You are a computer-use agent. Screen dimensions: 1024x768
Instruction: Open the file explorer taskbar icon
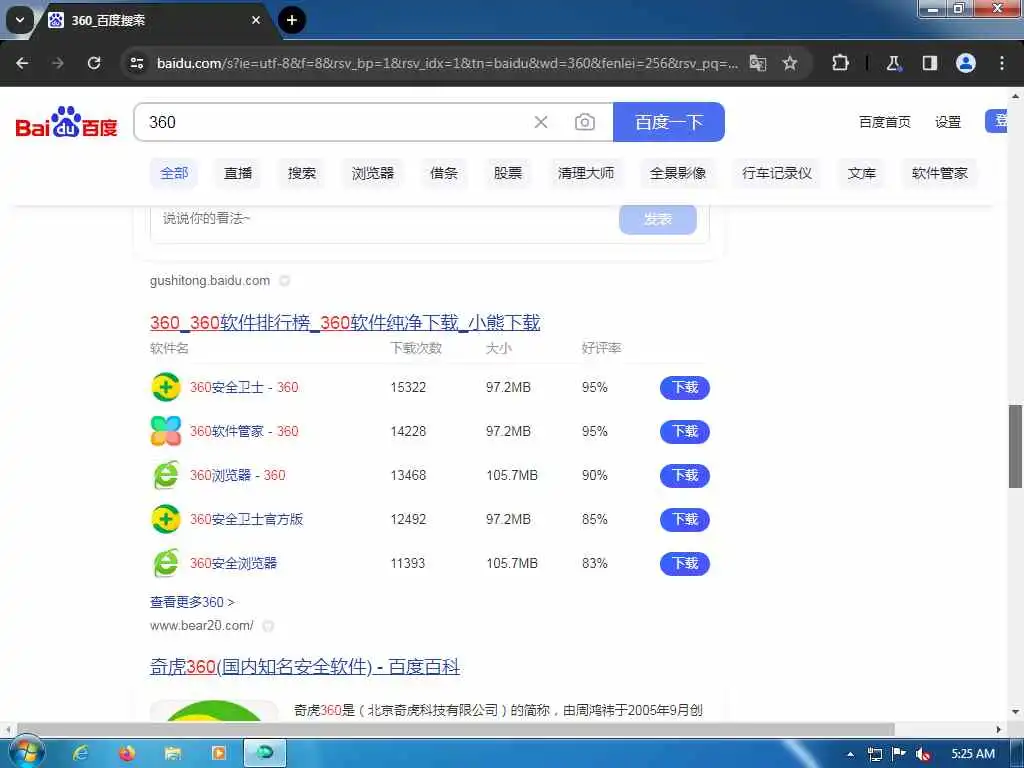(x=172, y=753)
